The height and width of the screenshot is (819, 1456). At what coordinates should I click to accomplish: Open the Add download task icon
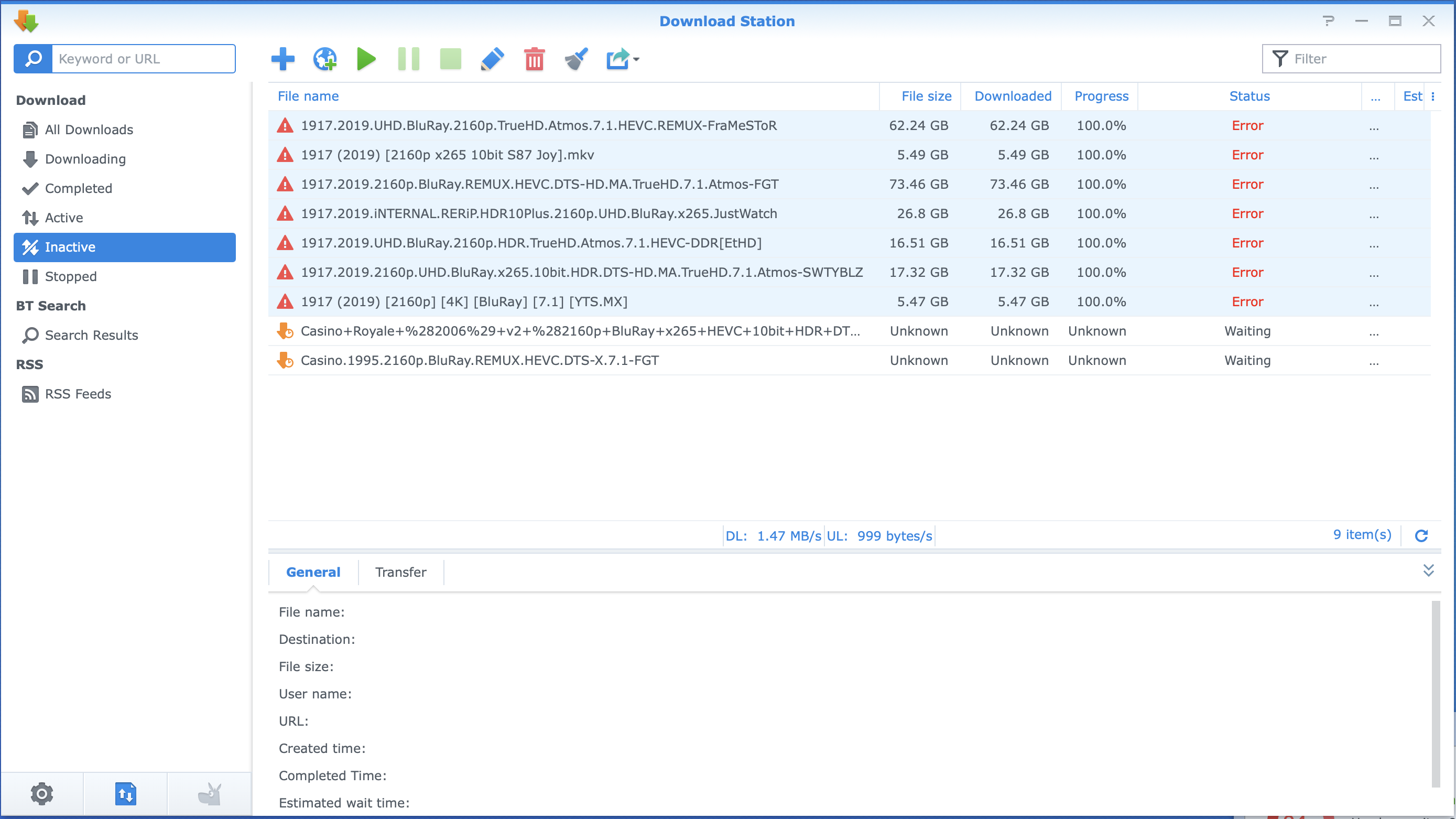282,59
